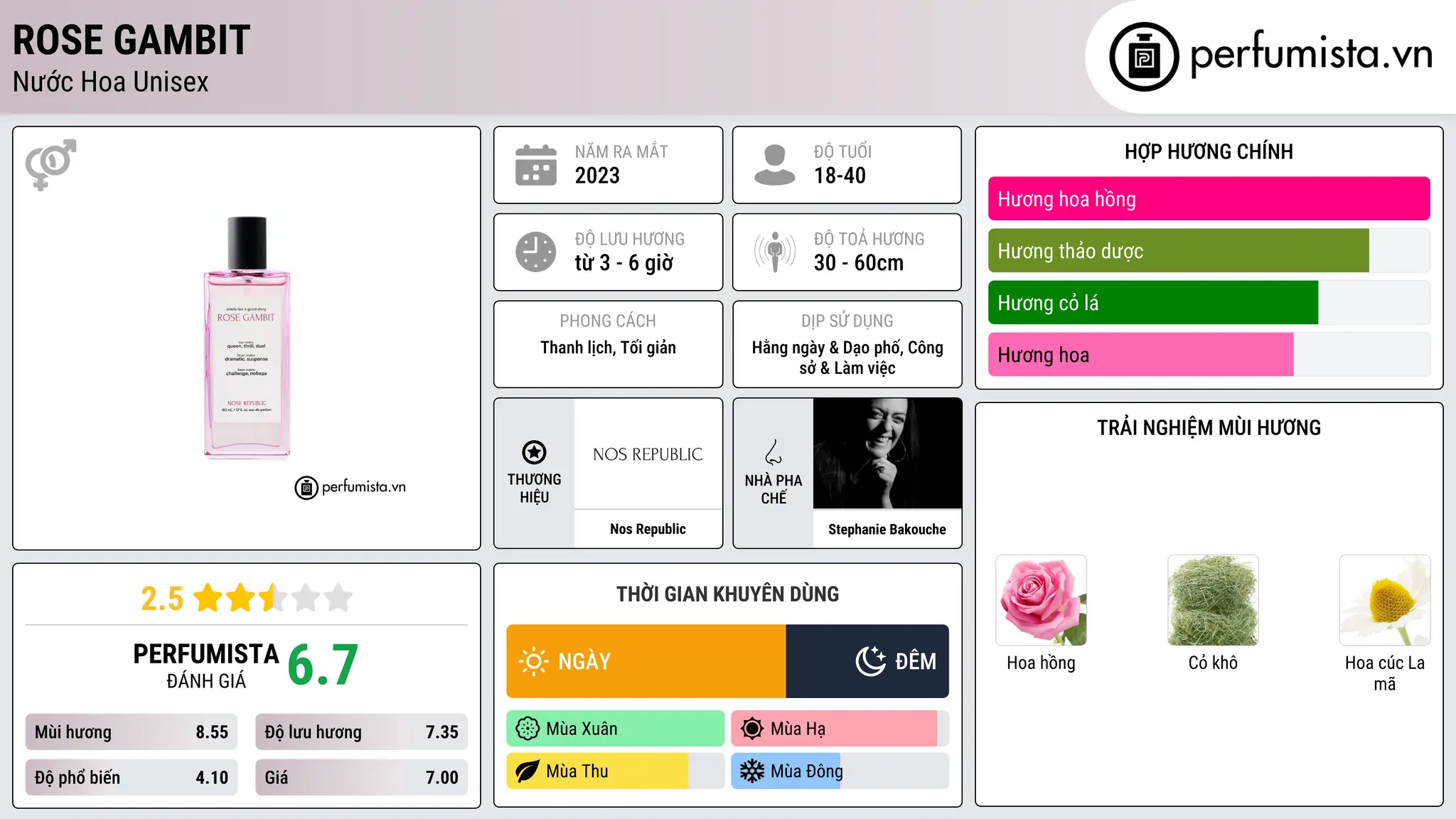Click the sillage value 30 - 60cm

[859, 263]
